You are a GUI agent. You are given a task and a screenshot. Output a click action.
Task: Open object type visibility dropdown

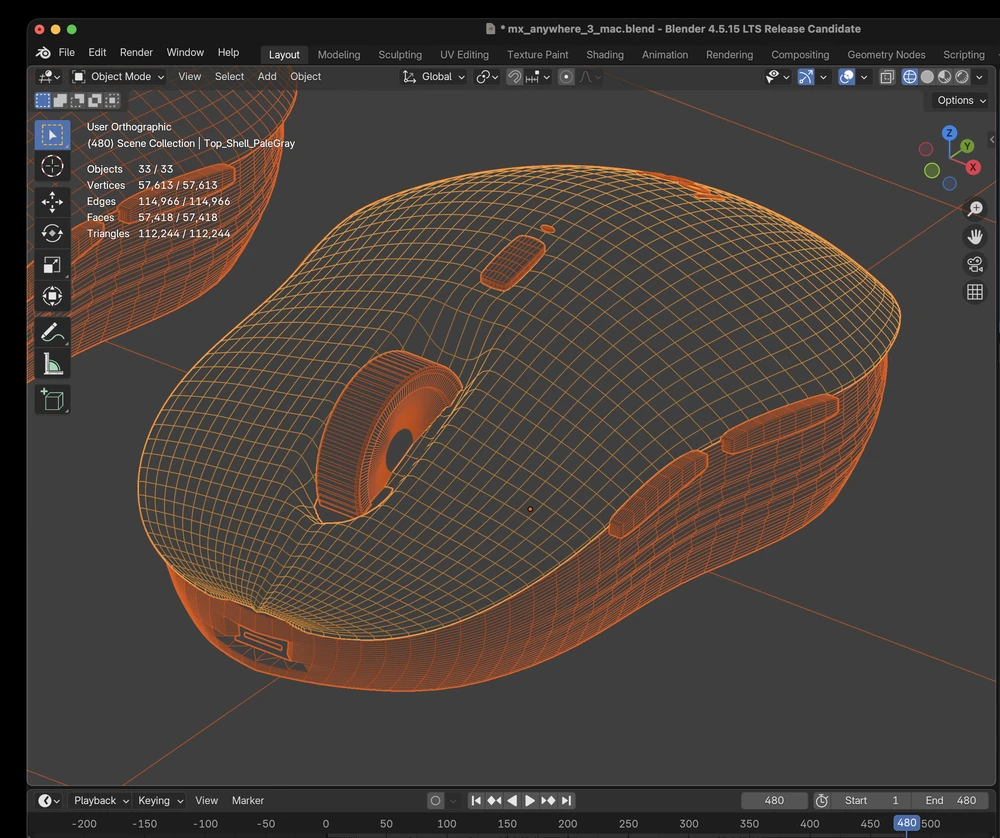point(777,77)
